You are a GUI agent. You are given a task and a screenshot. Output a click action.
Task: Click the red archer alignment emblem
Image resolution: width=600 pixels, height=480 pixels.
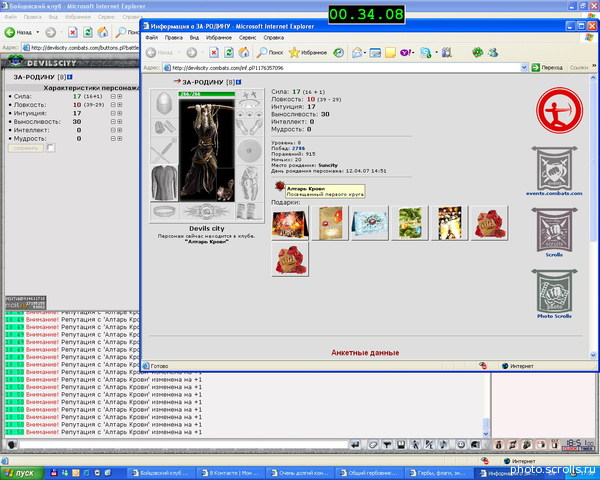[559, 110]
